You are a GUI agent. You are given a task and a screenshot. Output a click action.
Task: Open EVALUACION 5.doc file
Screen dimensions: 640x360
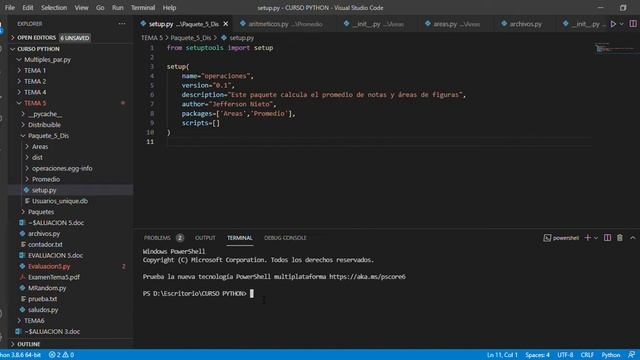55,256
